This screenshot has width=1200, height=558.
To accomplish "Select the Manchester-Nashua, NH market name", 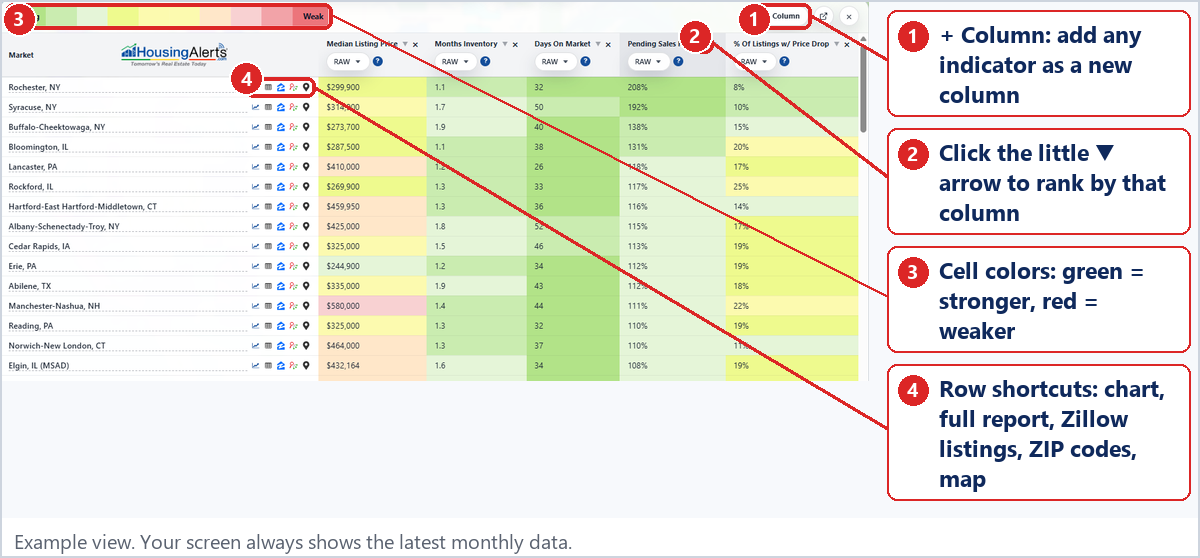I will [54, 306].
